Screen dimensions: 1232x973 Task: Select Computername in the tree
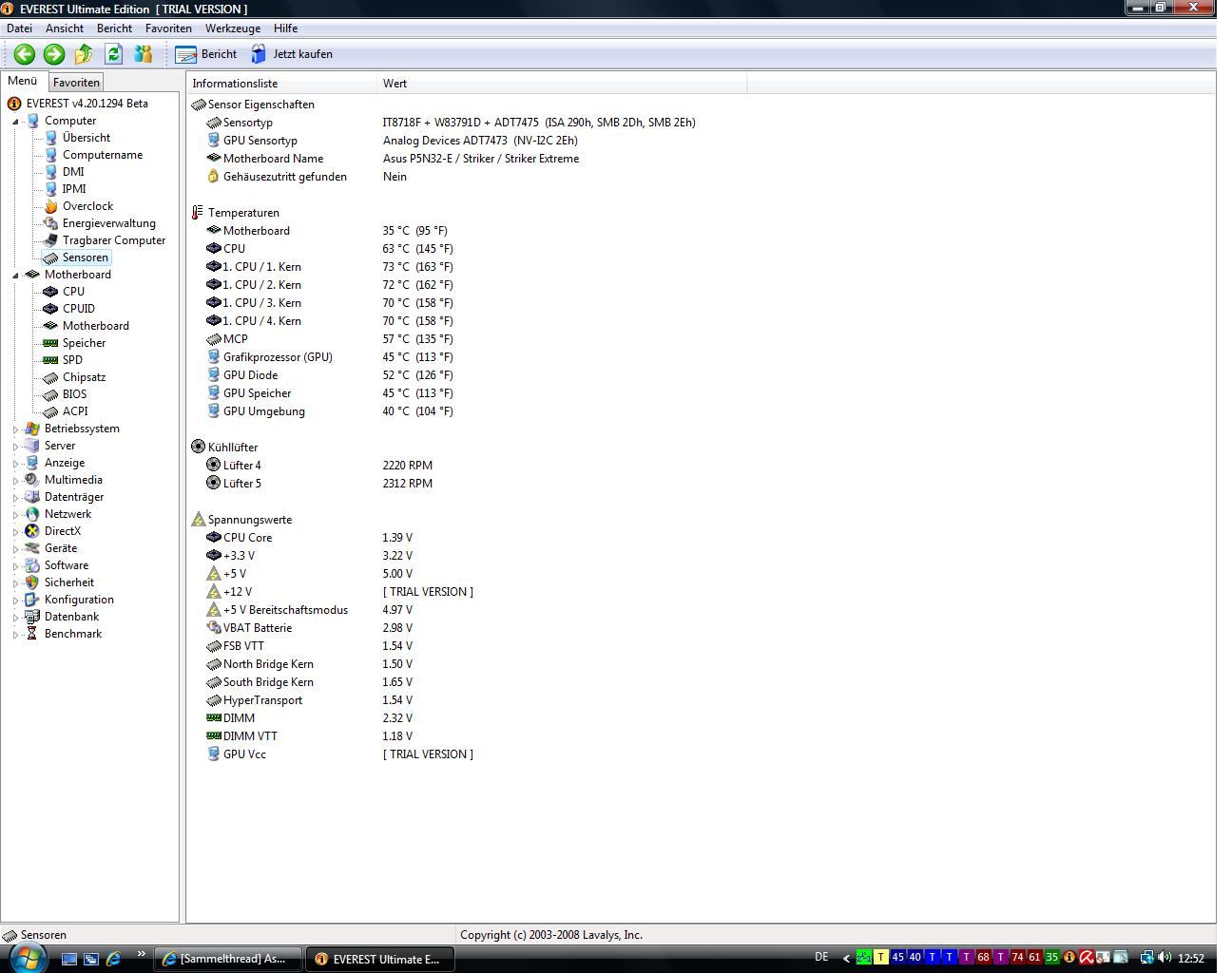point(103,155)
